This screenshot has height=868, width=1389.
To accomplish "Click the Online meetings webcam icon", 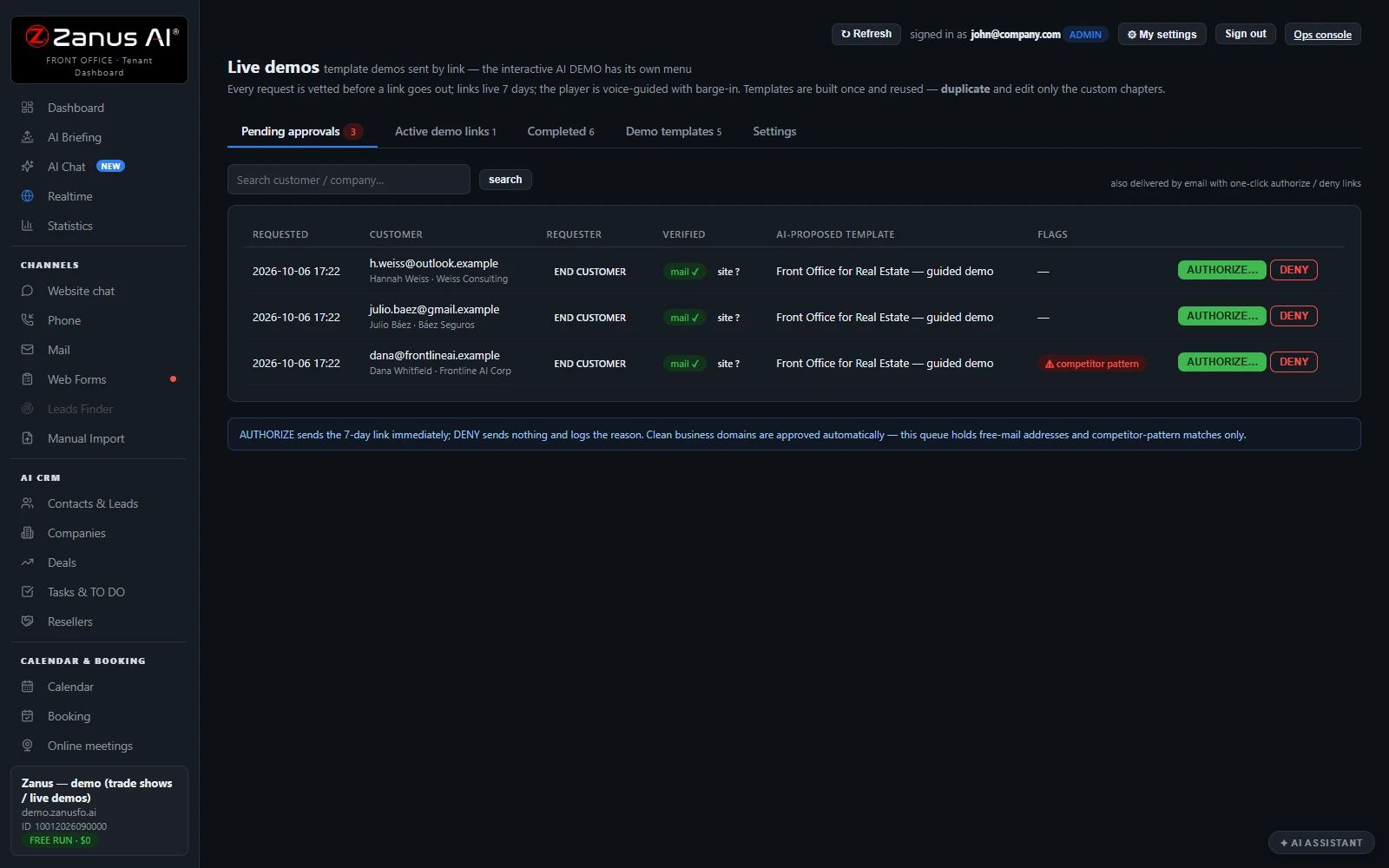I will pos(27,746).
